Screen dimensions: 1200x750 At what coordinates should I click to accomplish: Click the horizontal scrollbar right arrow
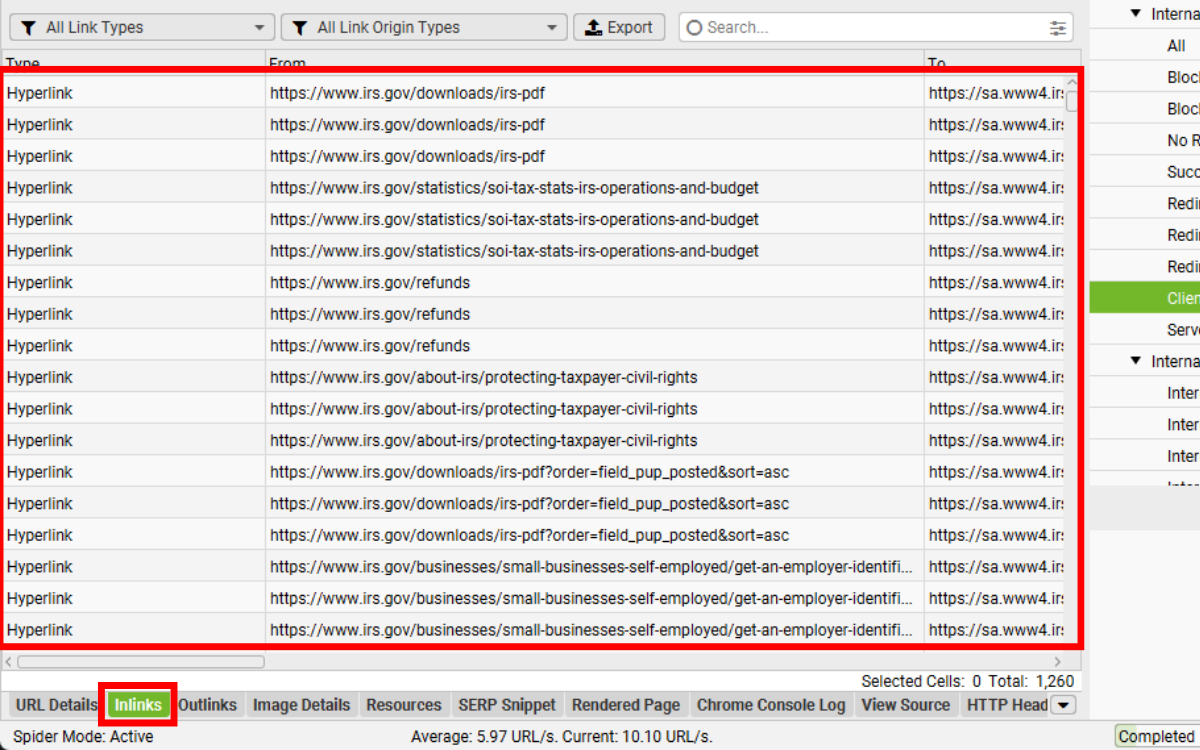[1059, 662]
